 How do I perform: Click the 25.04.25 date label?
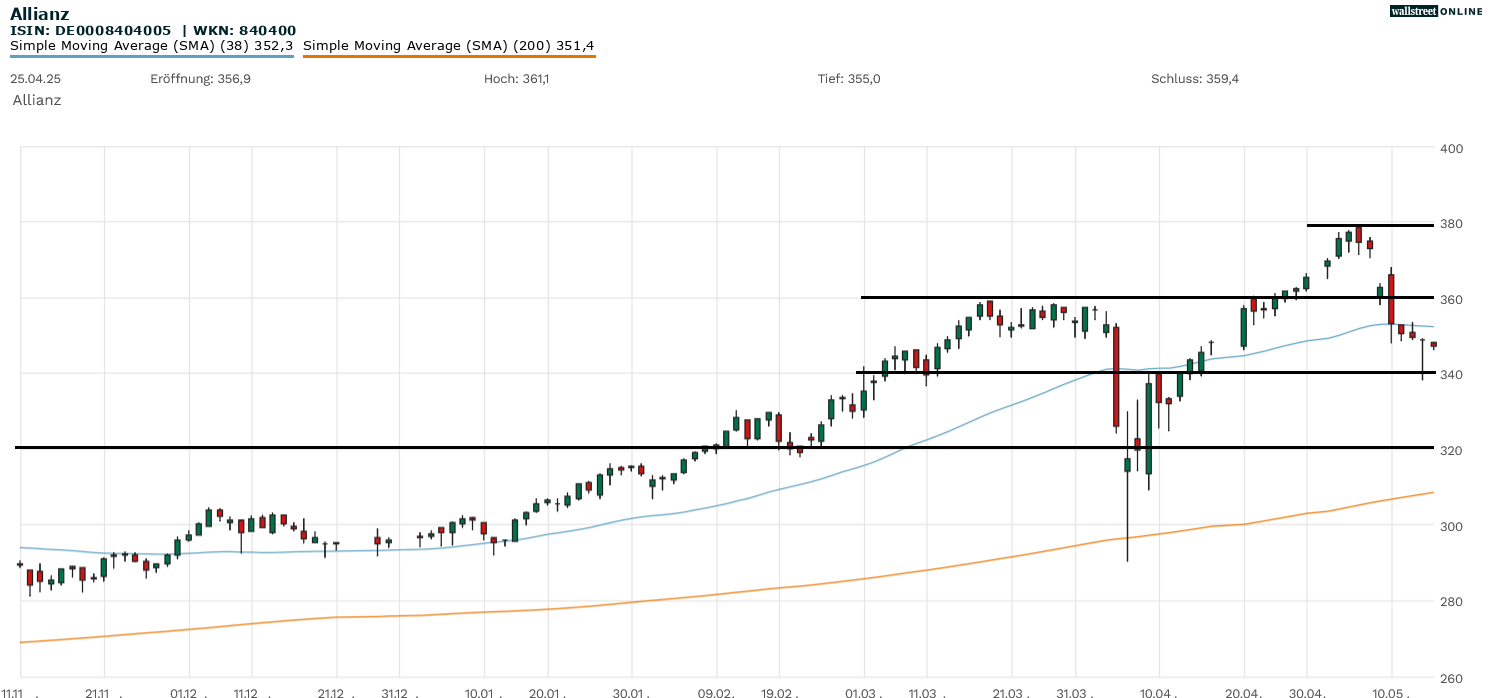point(34,79)
